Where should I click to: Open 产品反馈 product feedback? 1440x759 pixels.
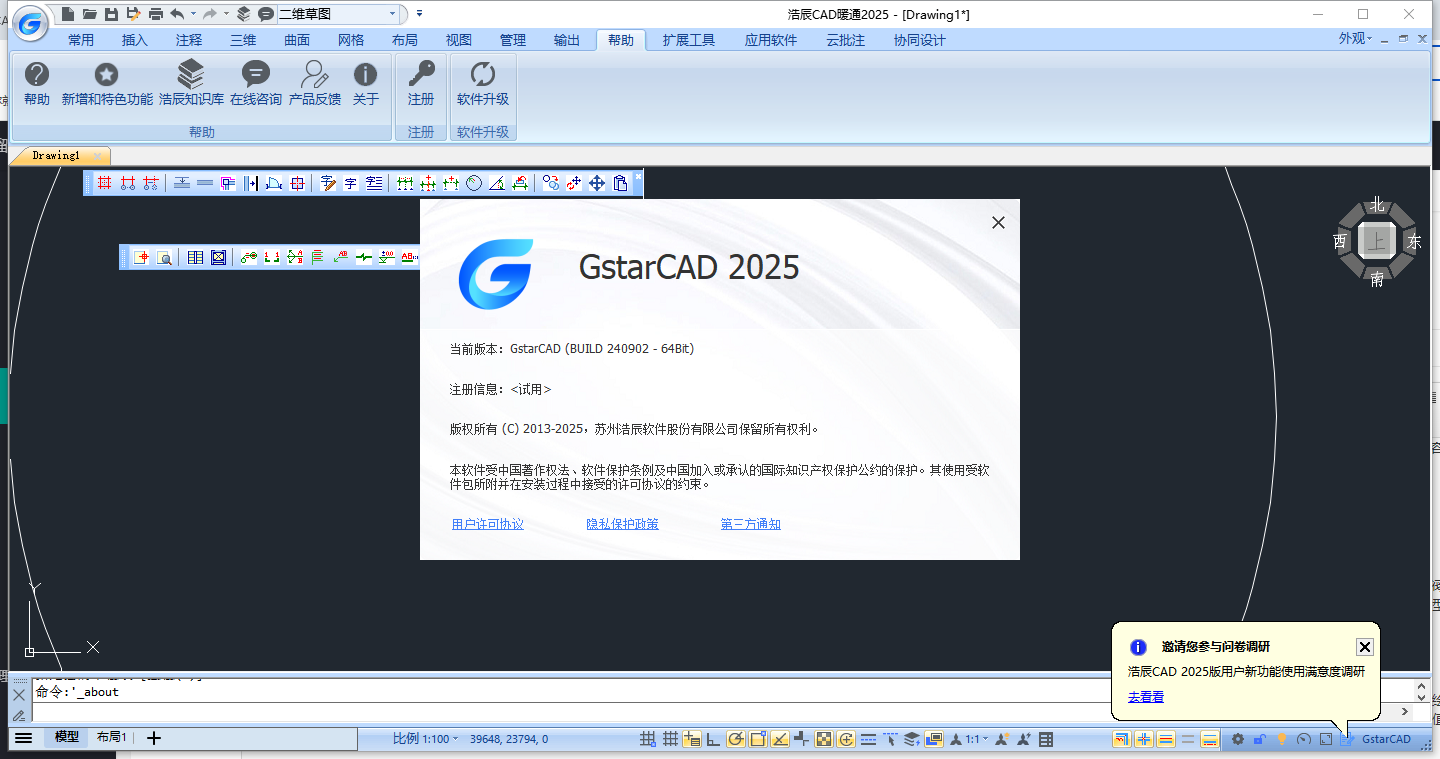[315, 83]
